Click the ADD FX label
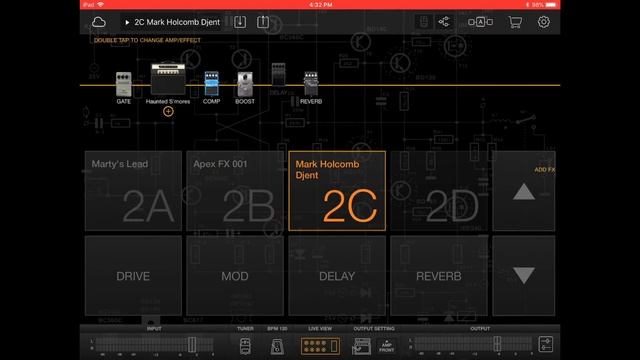640x360 pixels. click(545, 169)
